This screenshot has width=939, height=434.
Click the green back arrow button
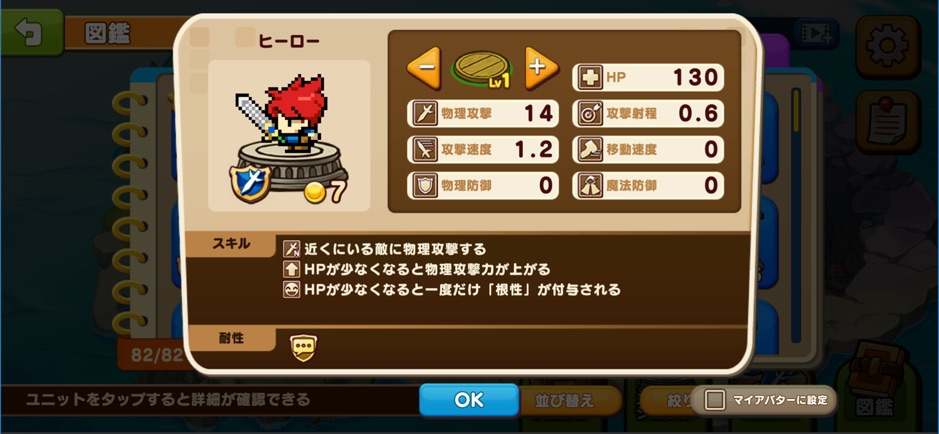tap(32, 32)
